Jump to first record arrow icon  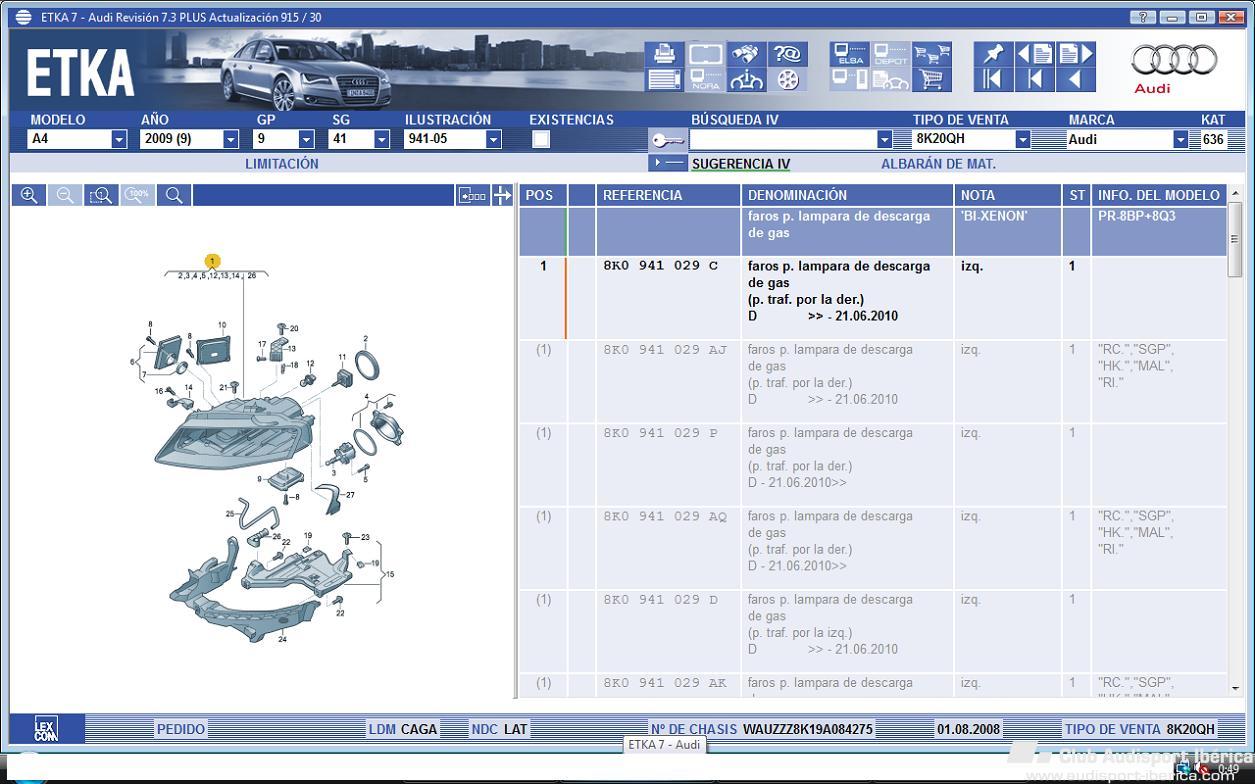coord(993,80)
